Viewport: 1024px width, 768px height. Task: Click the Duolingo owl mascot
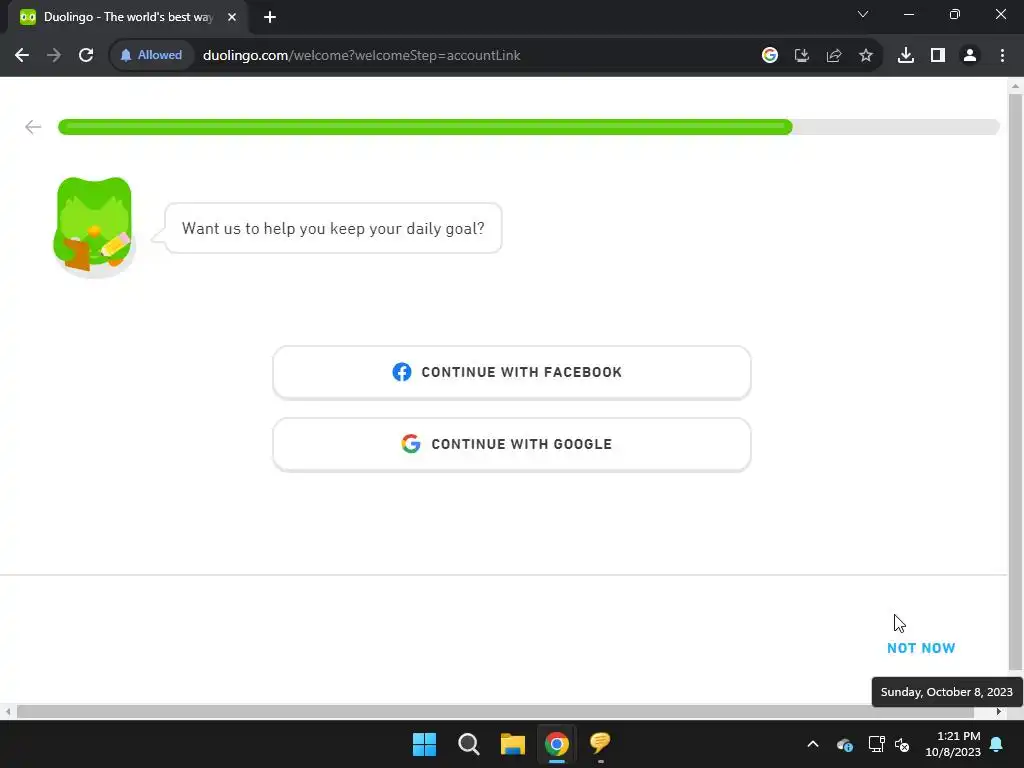click(x=94, y=226)
